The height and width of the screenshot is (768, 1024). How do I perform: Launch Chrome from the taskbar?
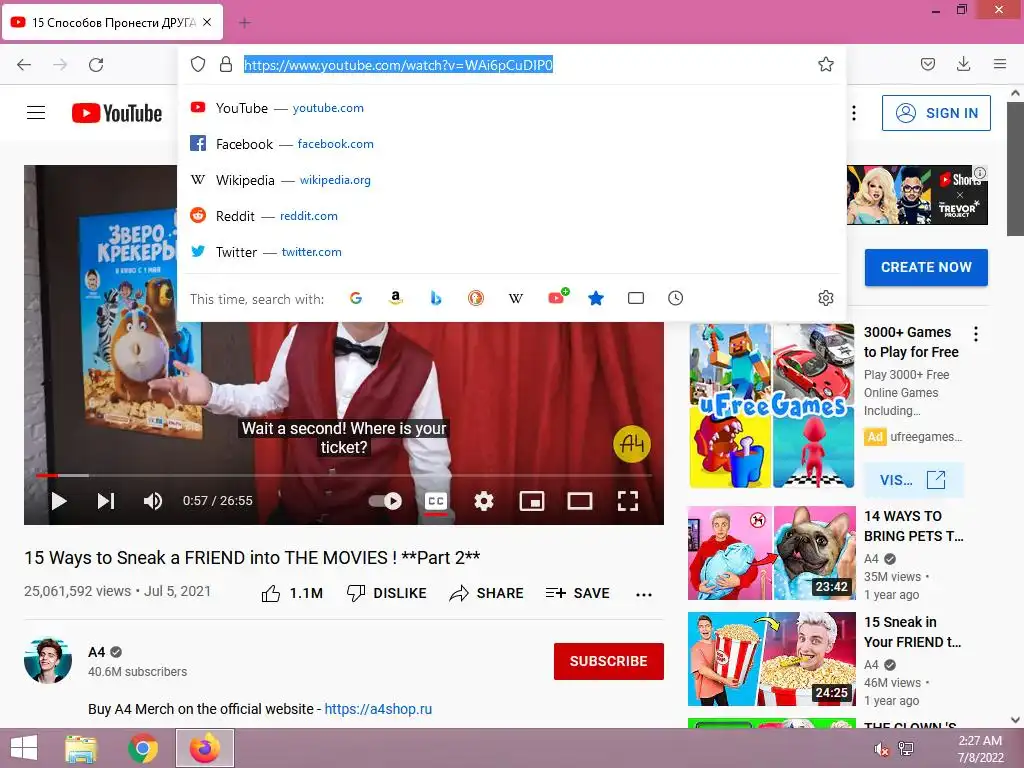point(143,748)
